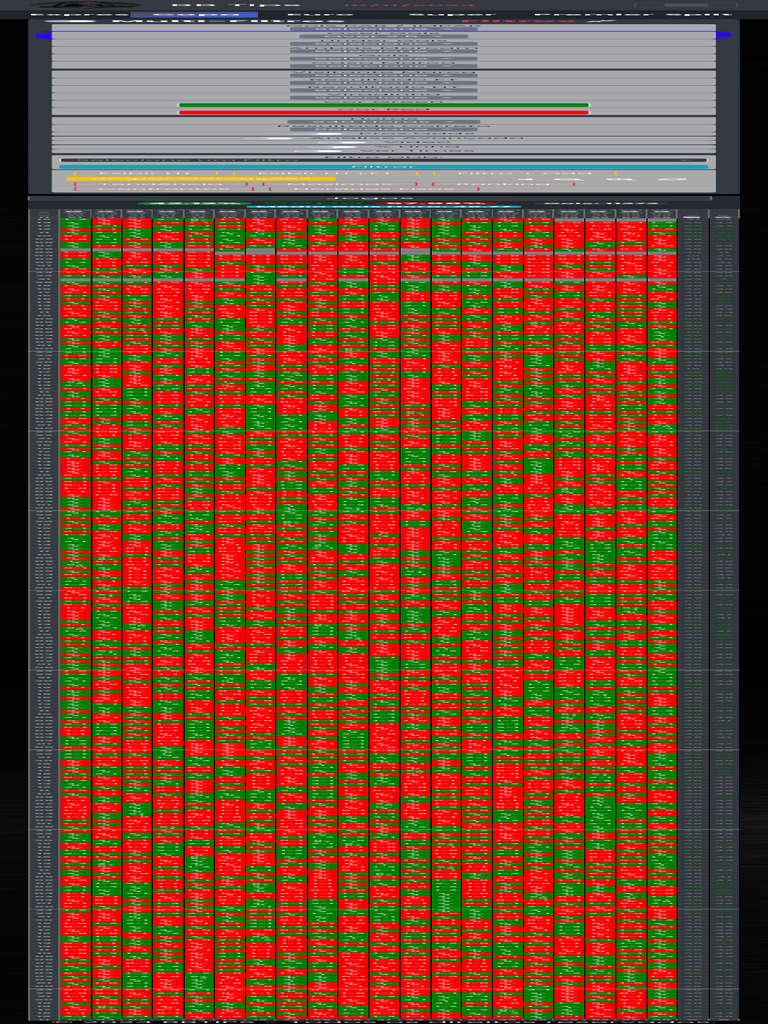
Task: Click the blue arrow at left edge
Action: click(44, 36)
